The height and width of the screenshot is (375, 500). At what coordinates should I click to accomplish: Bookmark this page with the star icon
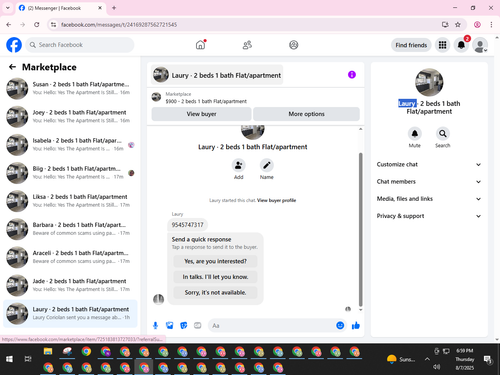tap(458, 24)
